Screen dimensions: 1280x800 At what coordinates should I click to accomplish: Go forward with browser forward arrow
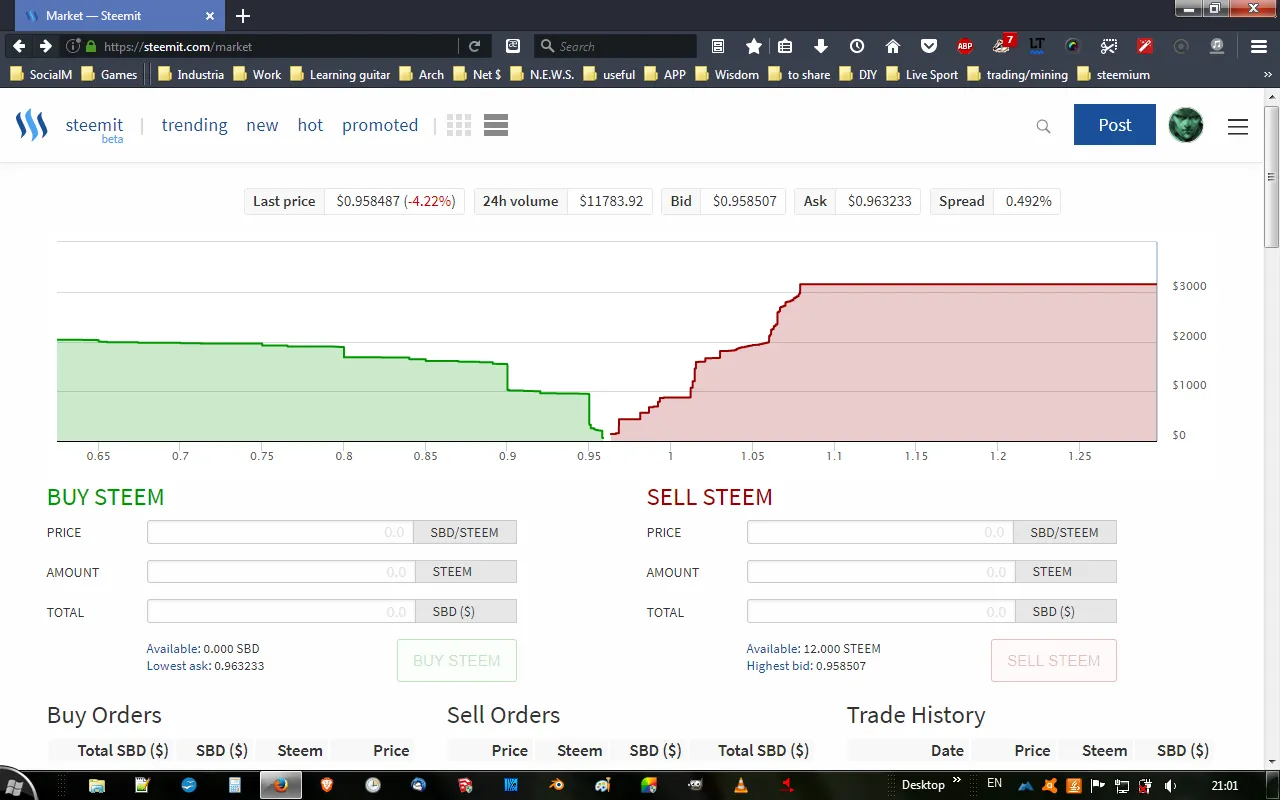45,46
